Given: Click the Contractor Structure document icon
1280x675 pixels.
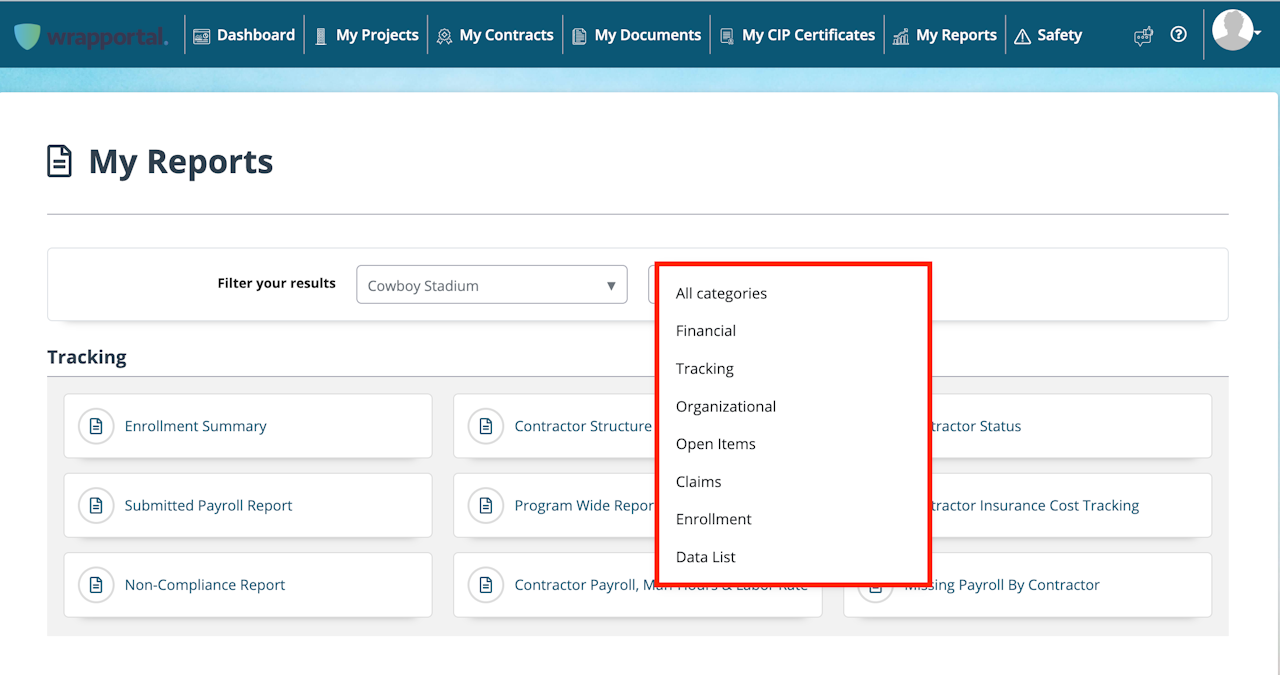Looking at the screenshot, I should tap(486, 426).
